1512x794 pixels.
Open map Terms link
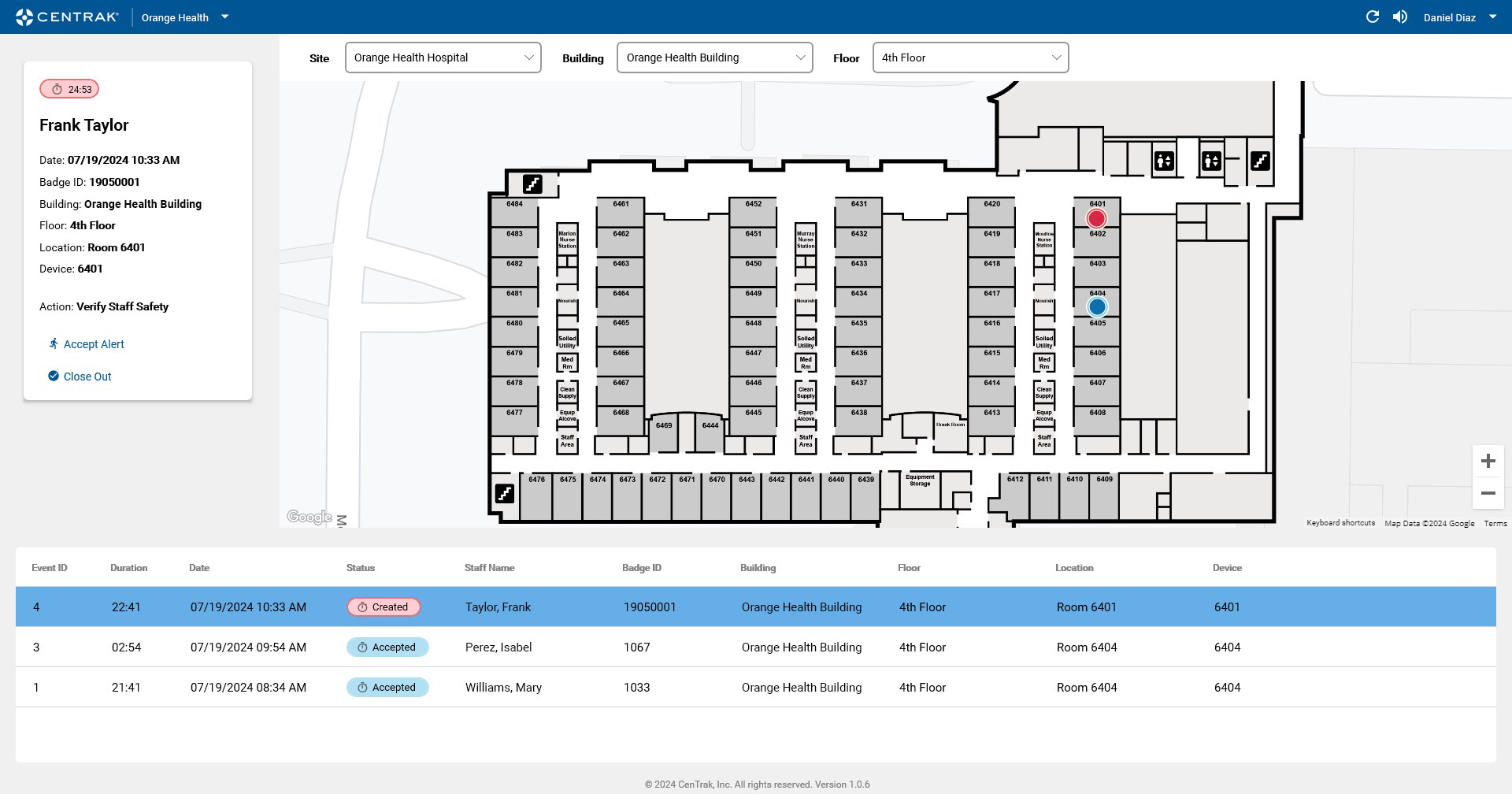pyautogui.click(x=1495, y=523)
